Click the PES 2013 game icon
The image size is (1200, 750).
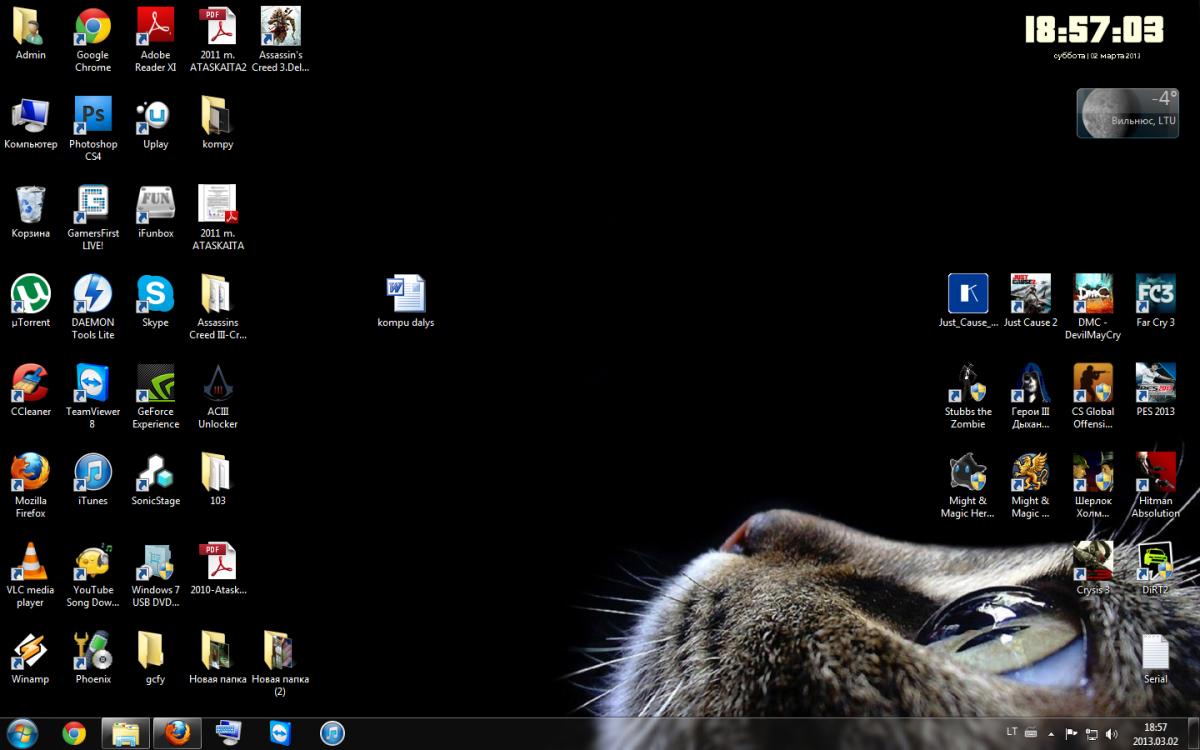tap(1155, 383)
